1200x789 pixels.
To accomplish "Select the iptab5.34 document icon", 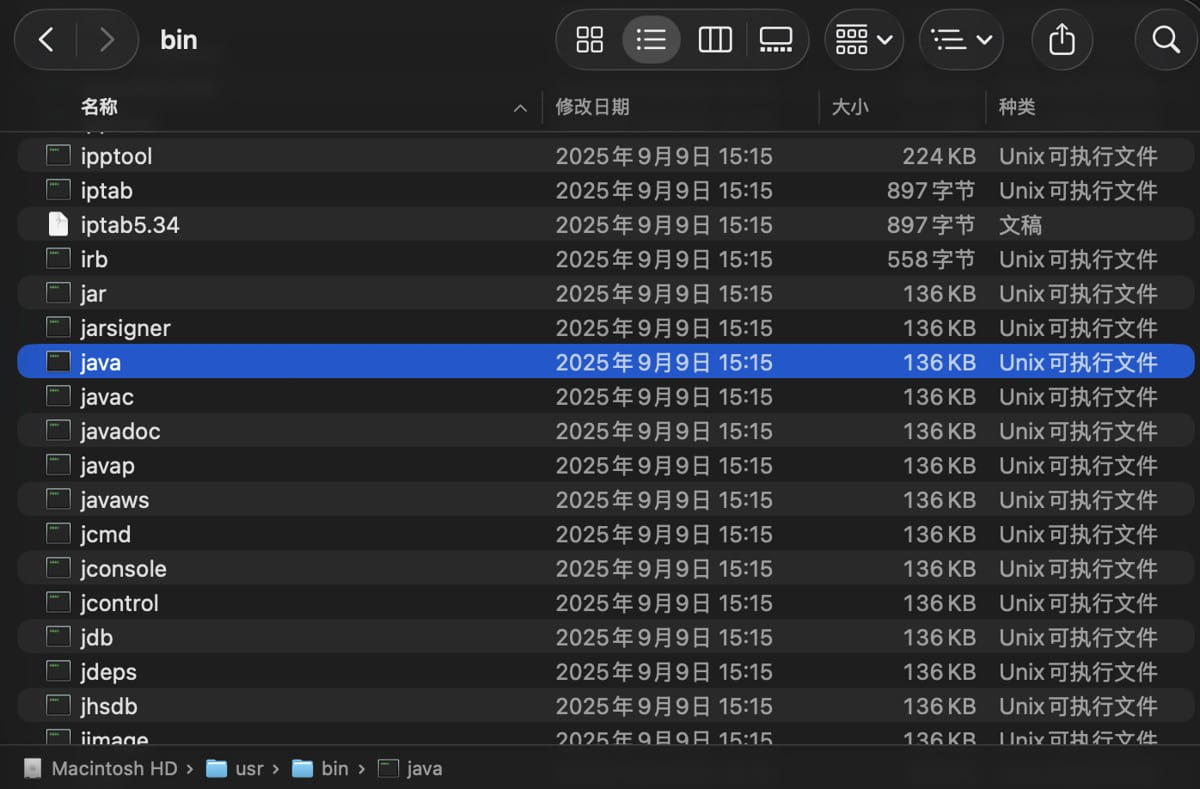I will point(59,225).
